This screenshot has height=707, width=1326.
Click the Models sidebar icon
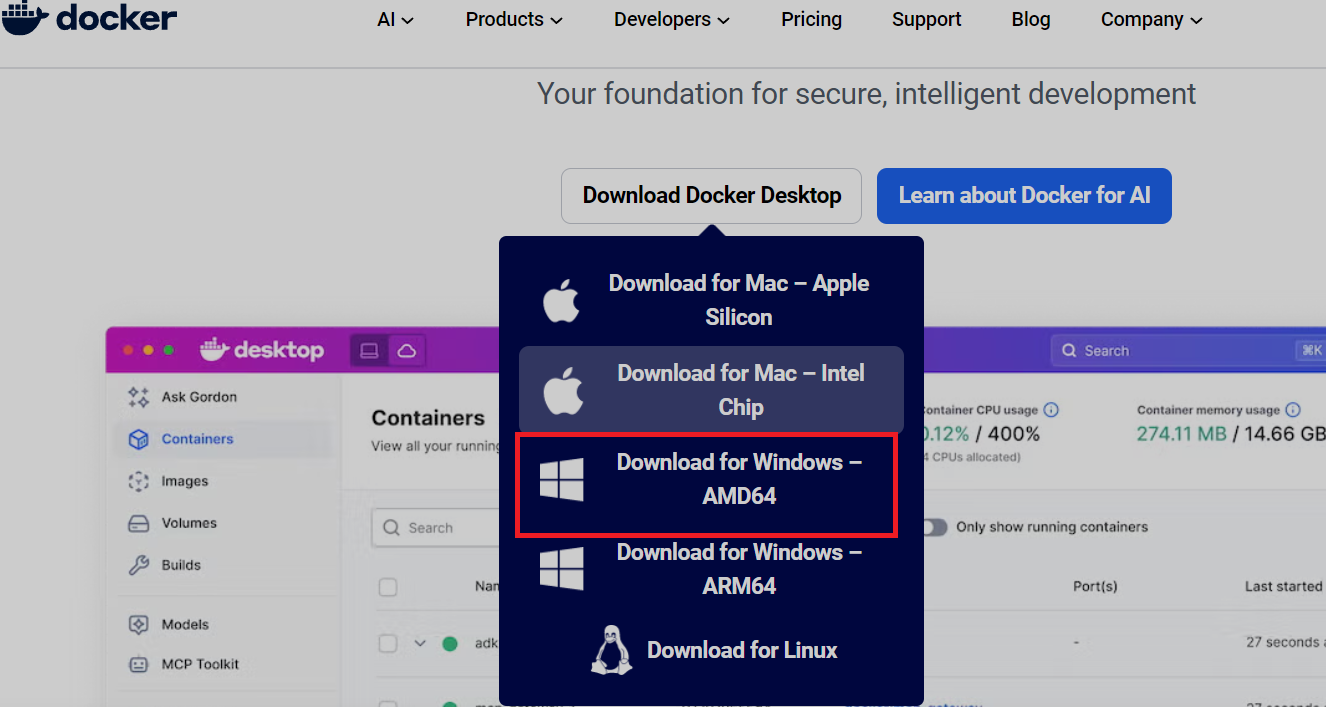pos(139,625)
